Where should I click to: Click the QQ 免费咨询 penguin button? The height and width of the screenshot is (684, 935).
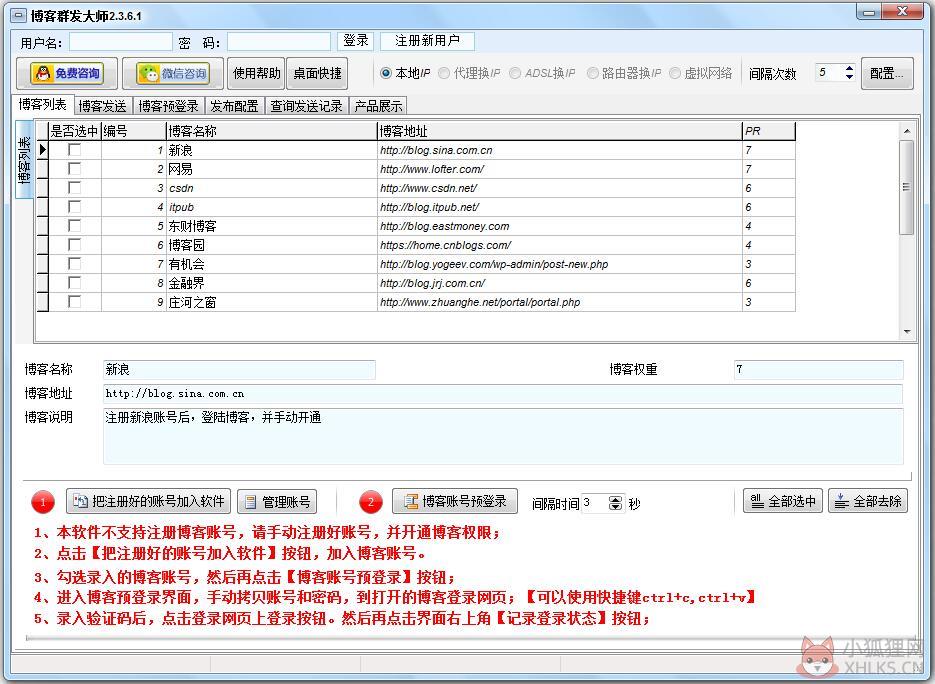[66, 73]
